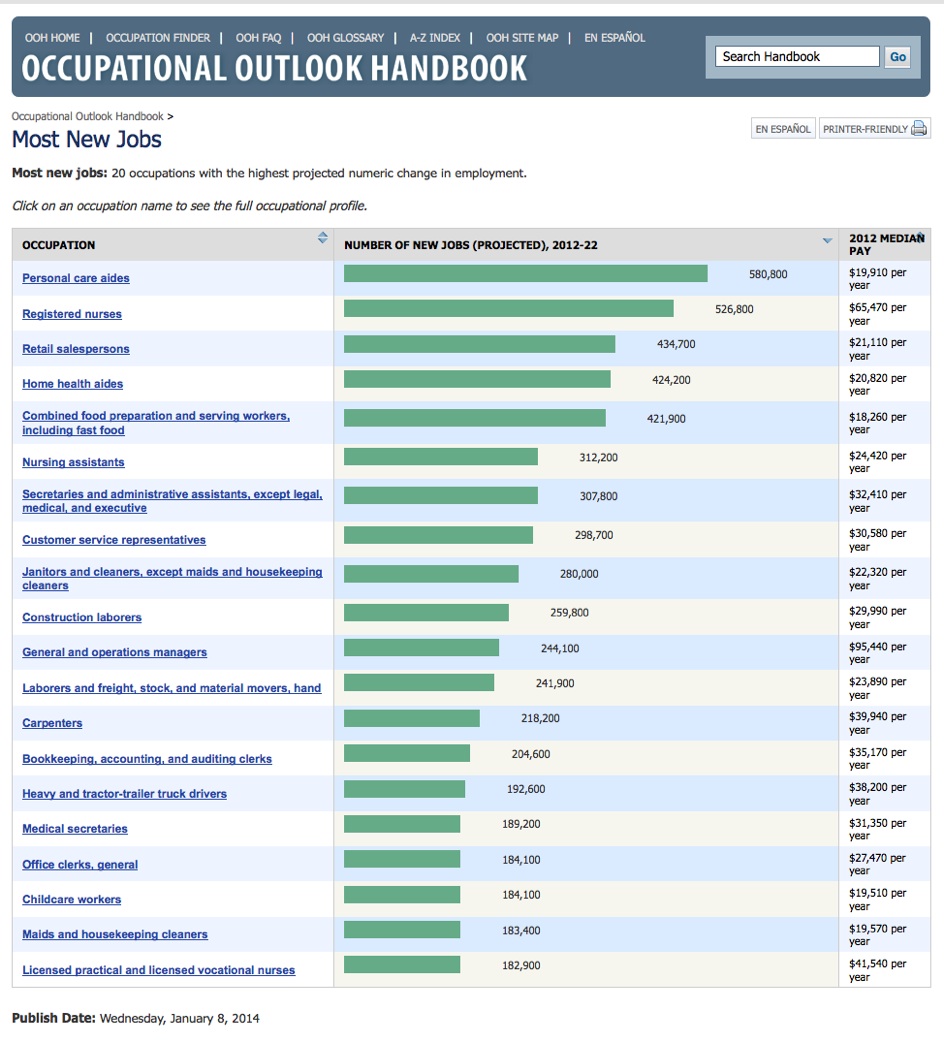944x1043 pixels.
Task: Open the OOH Home menu item
Action: coord(52,38)
